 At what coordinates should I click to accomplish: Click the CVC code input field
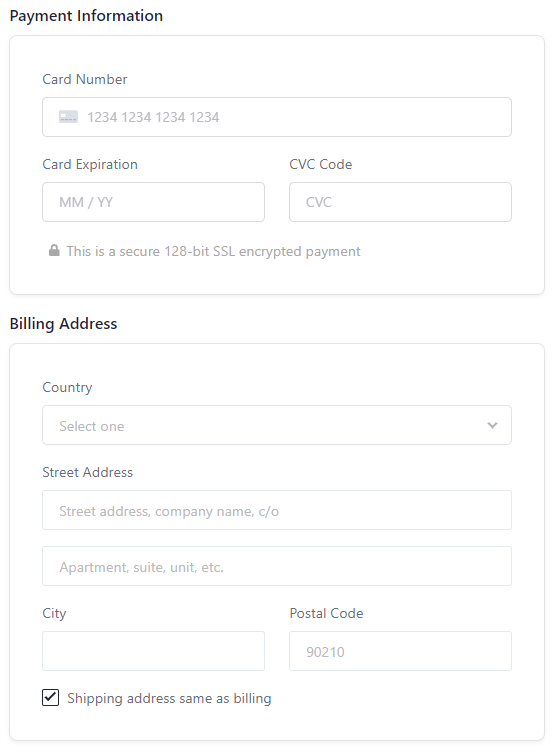pos(400,202)
